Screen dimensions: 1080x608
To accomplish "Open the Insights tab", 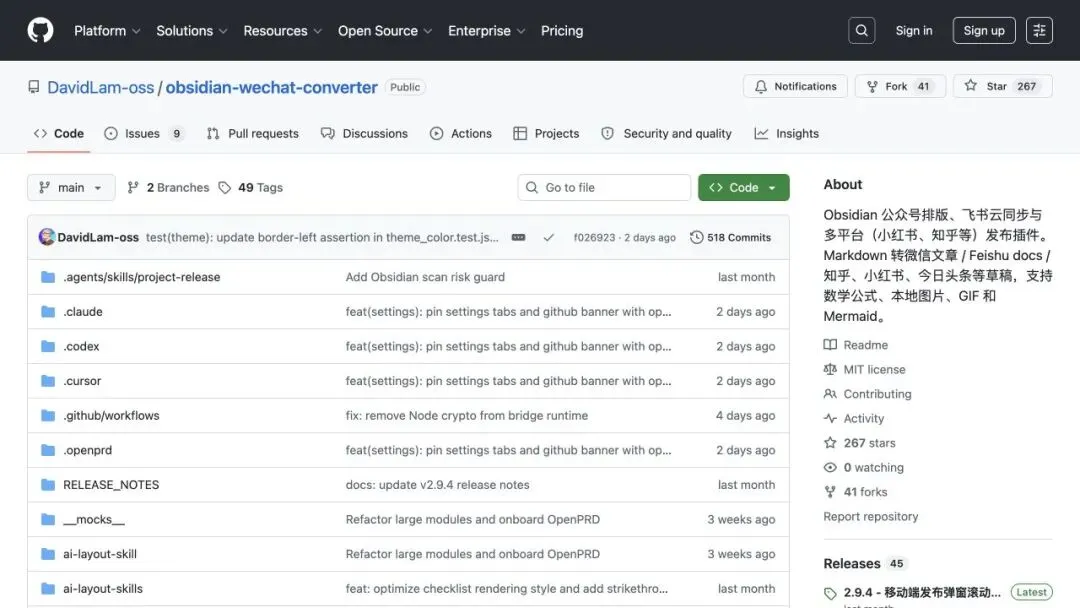I will [787, 134].
